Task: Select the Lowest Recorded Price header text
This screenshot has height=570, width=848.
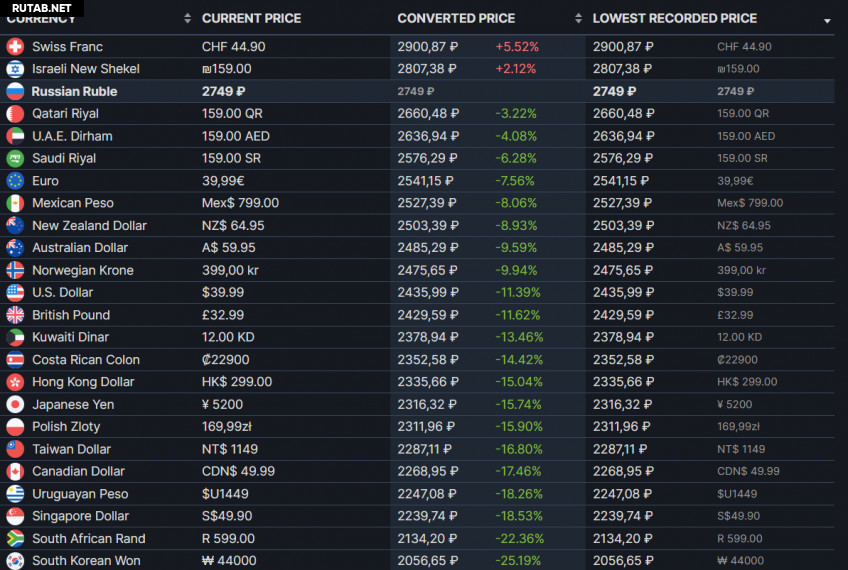Action: tap(674, 19)
